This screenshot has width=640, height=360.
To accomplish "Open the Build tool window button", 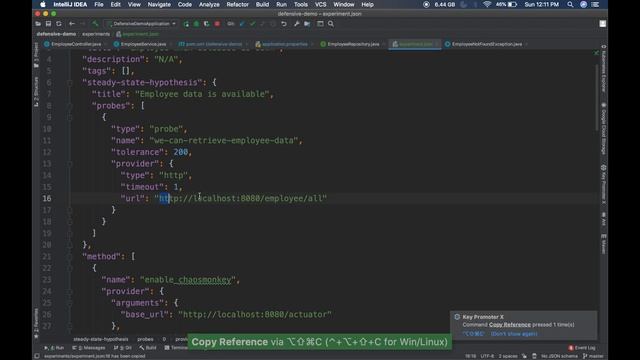I will pos(148,348).
